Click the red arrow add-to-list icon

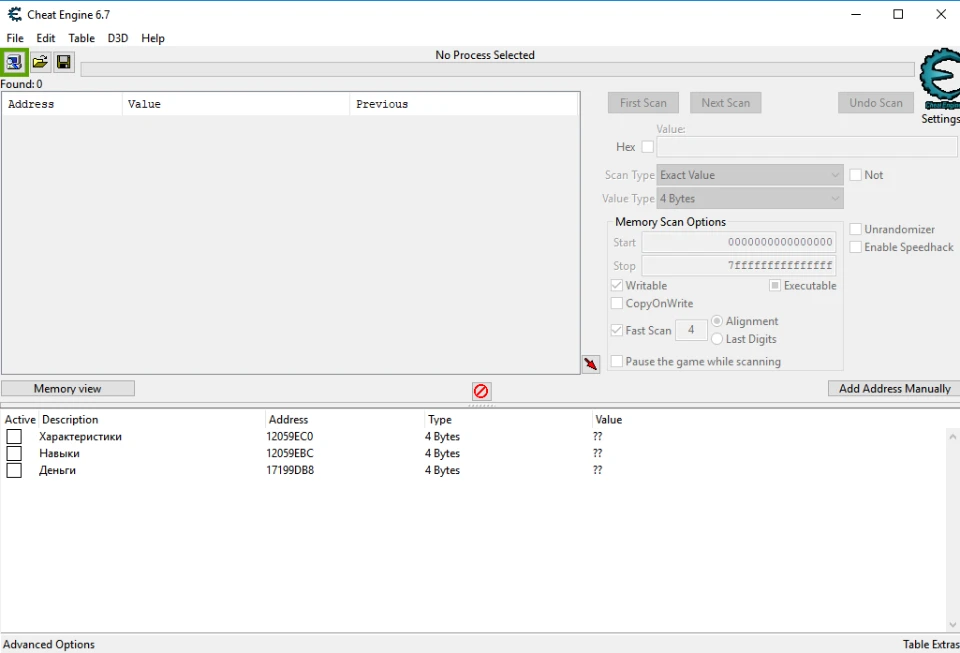591,364
